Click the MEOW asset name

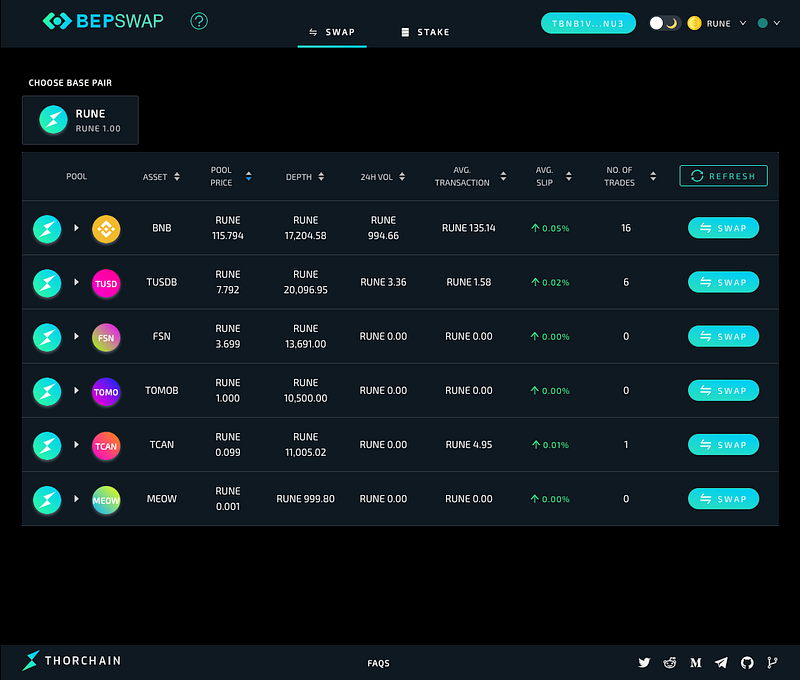coord(162,499)
